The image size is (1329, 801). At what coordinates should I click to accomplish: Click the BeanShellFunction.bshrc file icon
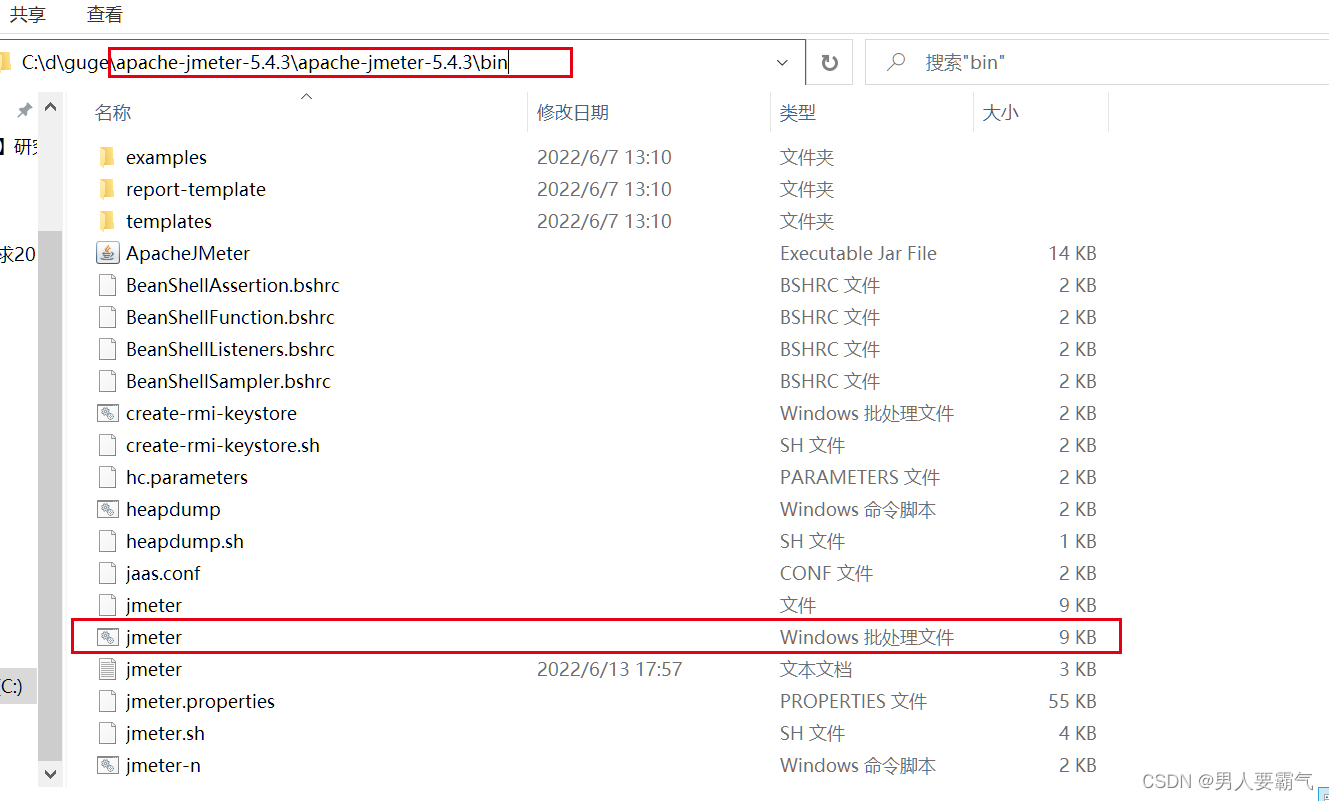(x=108, y=317)
